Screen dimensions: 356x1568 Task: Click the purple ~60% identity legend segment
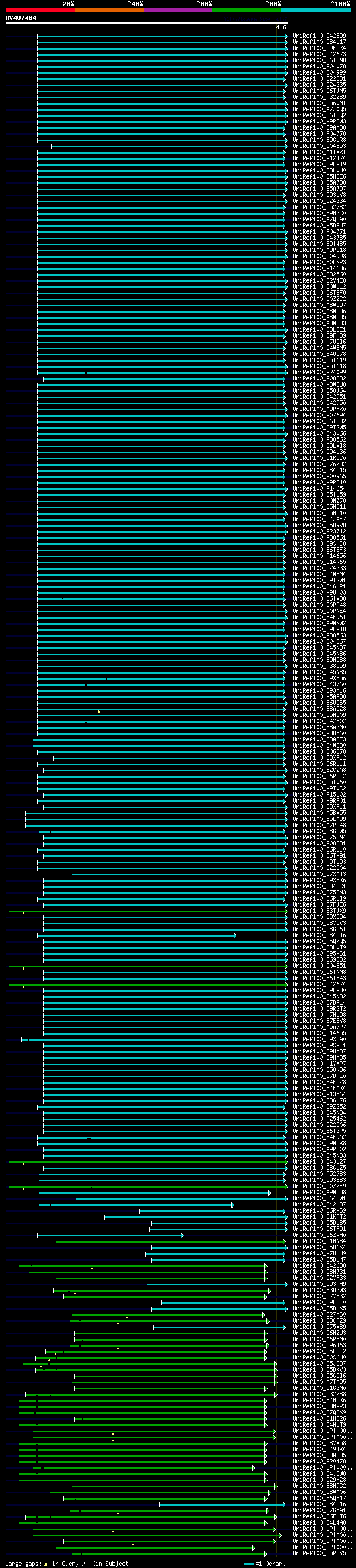179,10
